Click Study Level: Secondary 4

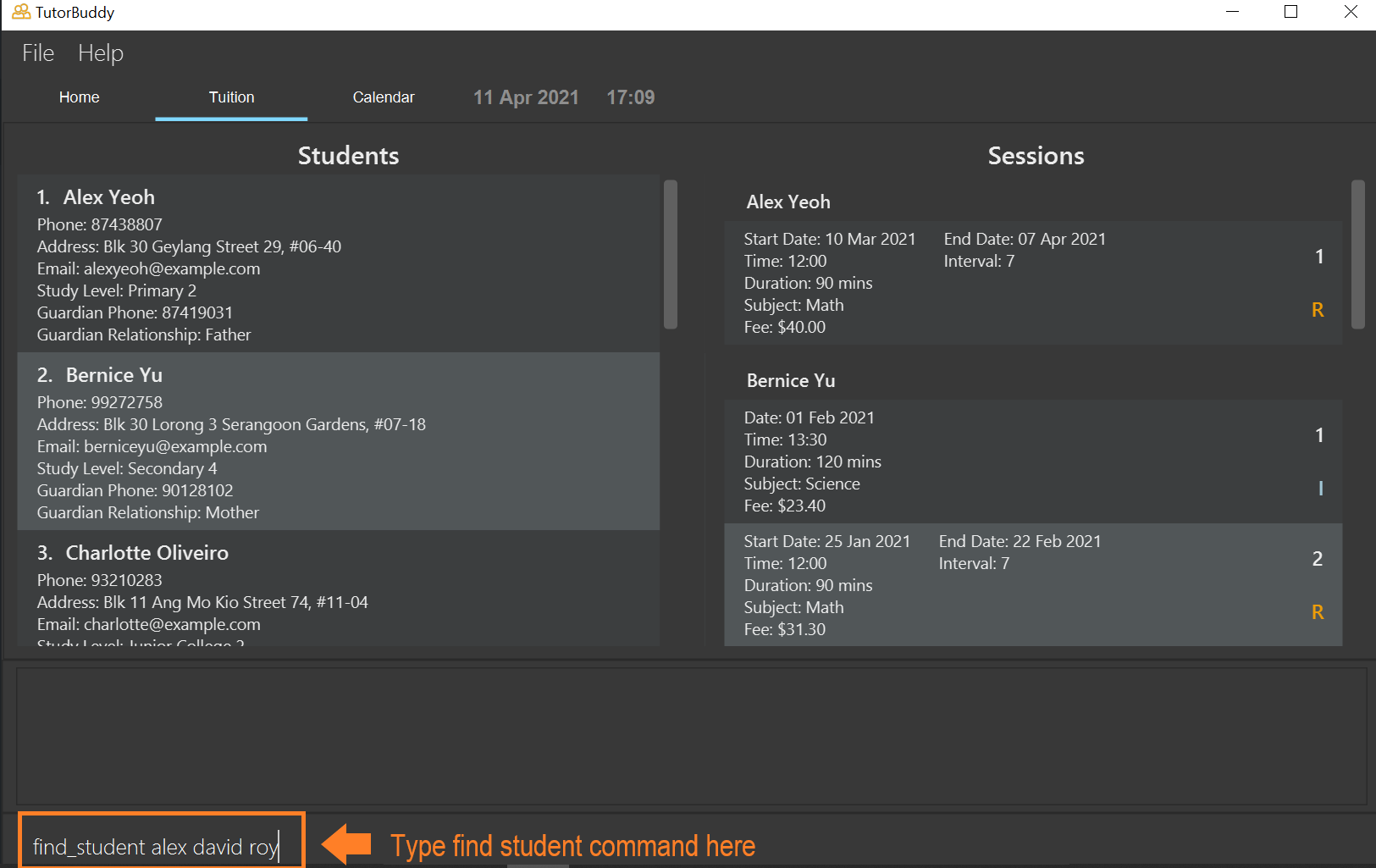127,469
